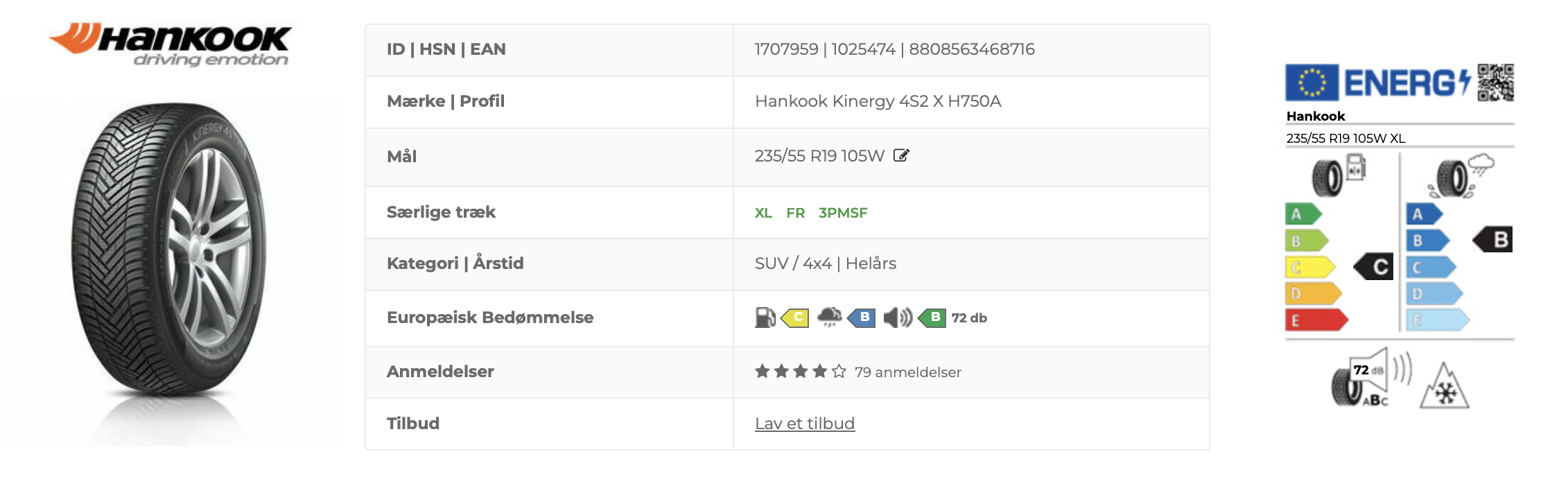Click the 3PMSF feature tag
This screenshot has width=1568, height=477.
[x=842, y=213]
